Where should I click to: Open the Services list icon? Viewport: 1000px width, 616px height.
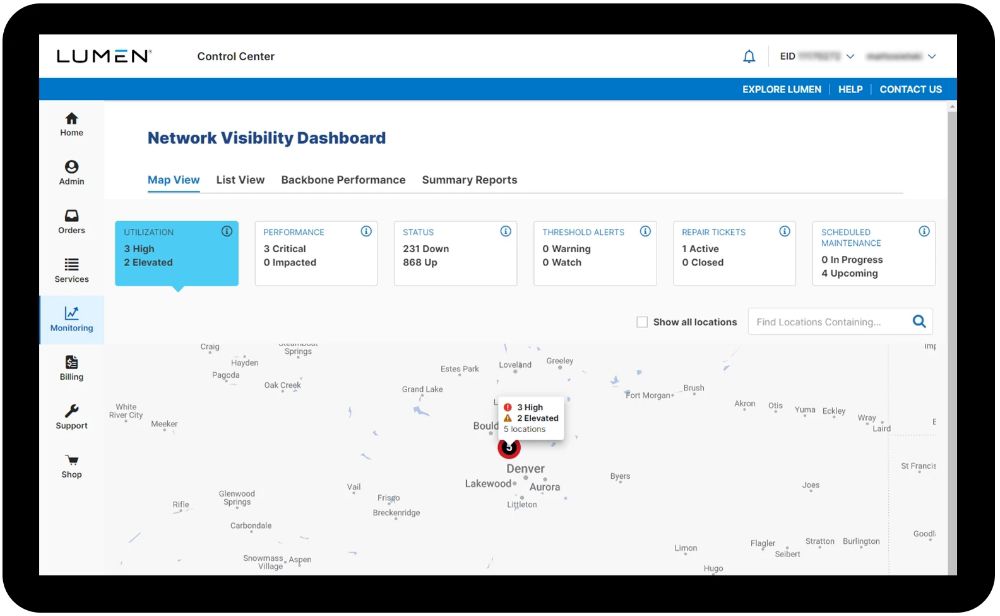click(71, 265)
